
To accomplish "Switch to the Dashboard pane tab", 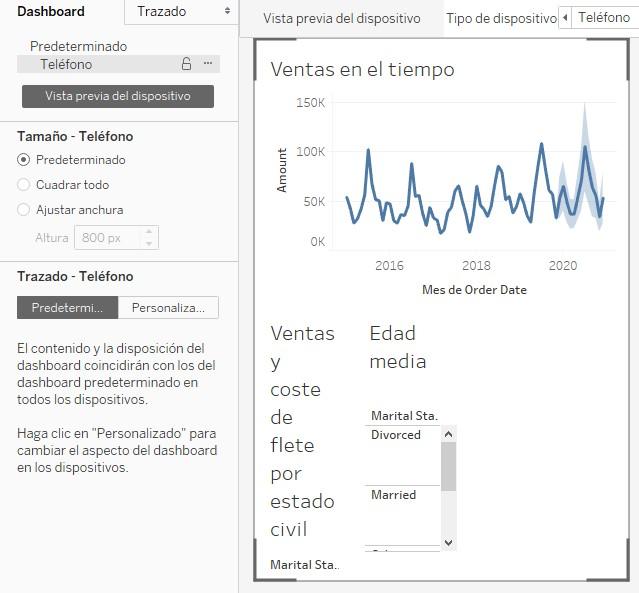I will (51, 12).
